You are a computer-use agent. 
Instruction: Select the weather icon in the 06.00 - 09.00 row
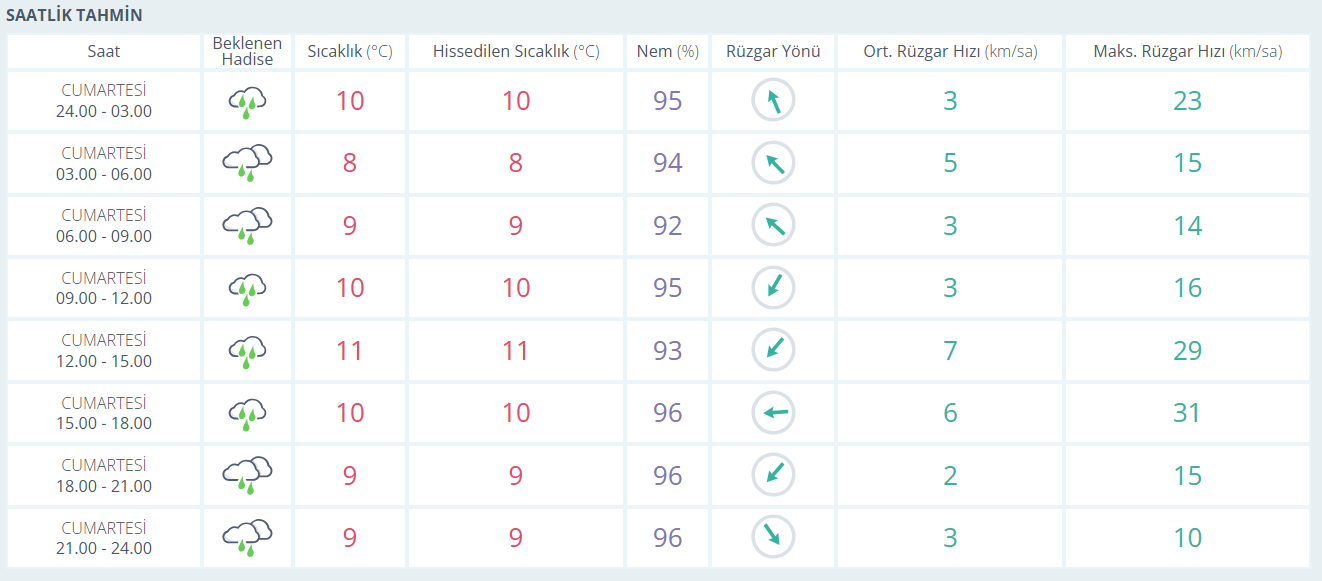[x=247, y=226]
